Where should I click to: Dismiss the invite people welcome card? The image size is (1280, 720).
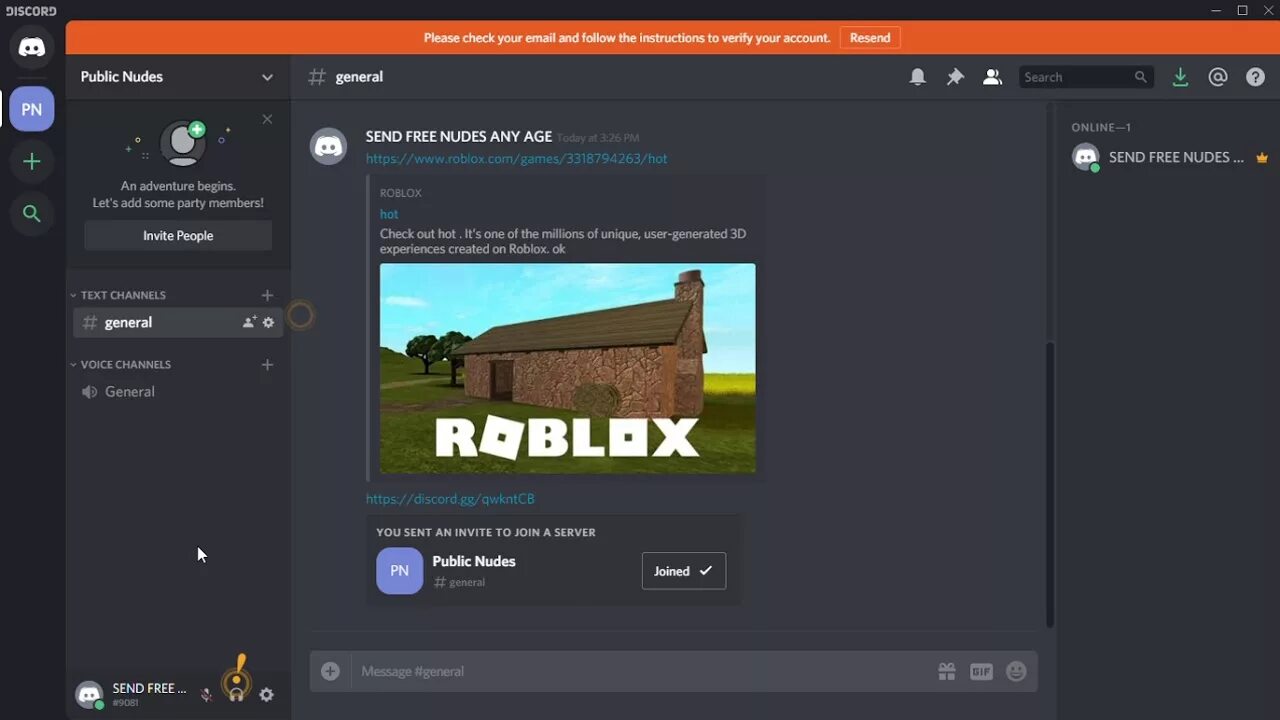[267, 119]
